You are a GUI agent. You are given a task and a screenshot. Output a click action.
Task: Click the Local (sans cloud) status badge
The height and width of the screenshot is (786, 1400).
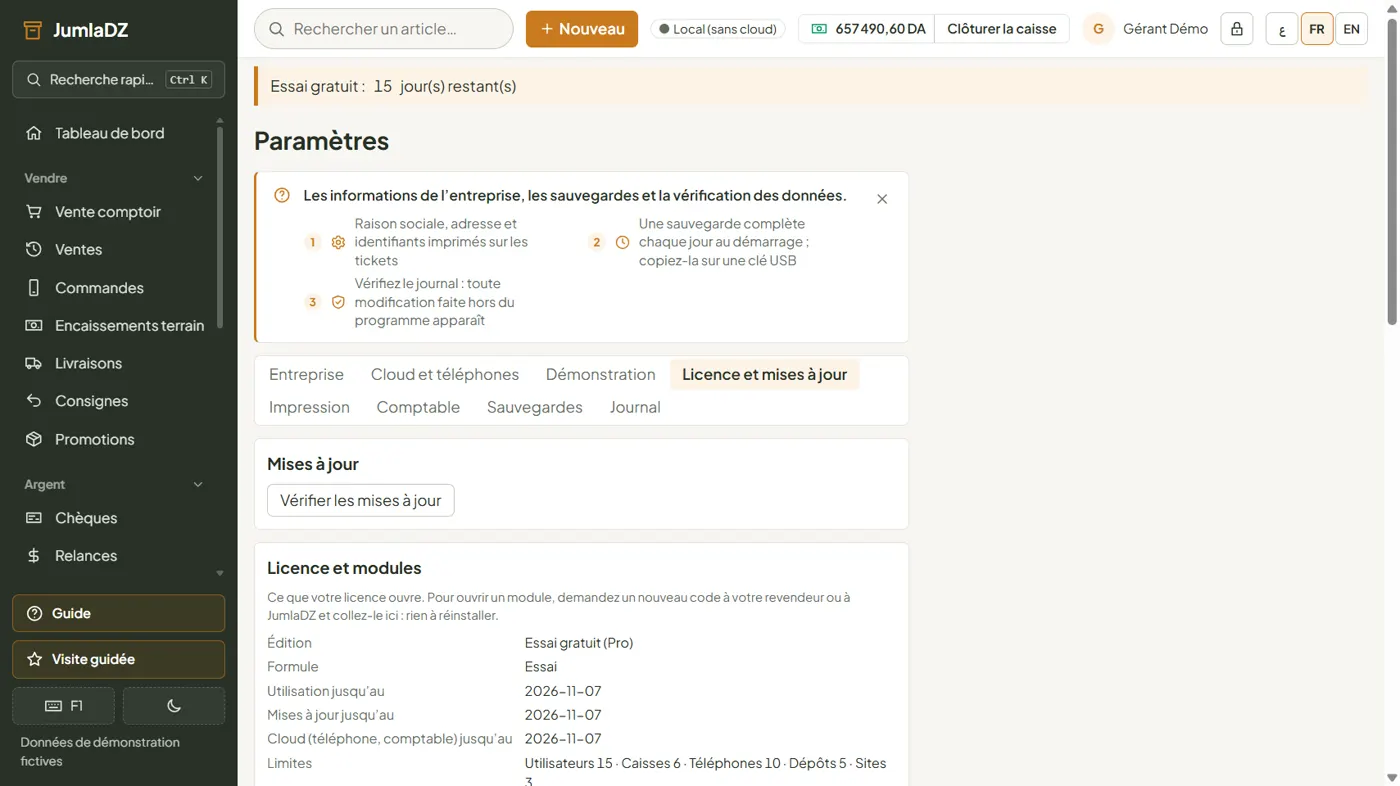[x=718, y=29]
